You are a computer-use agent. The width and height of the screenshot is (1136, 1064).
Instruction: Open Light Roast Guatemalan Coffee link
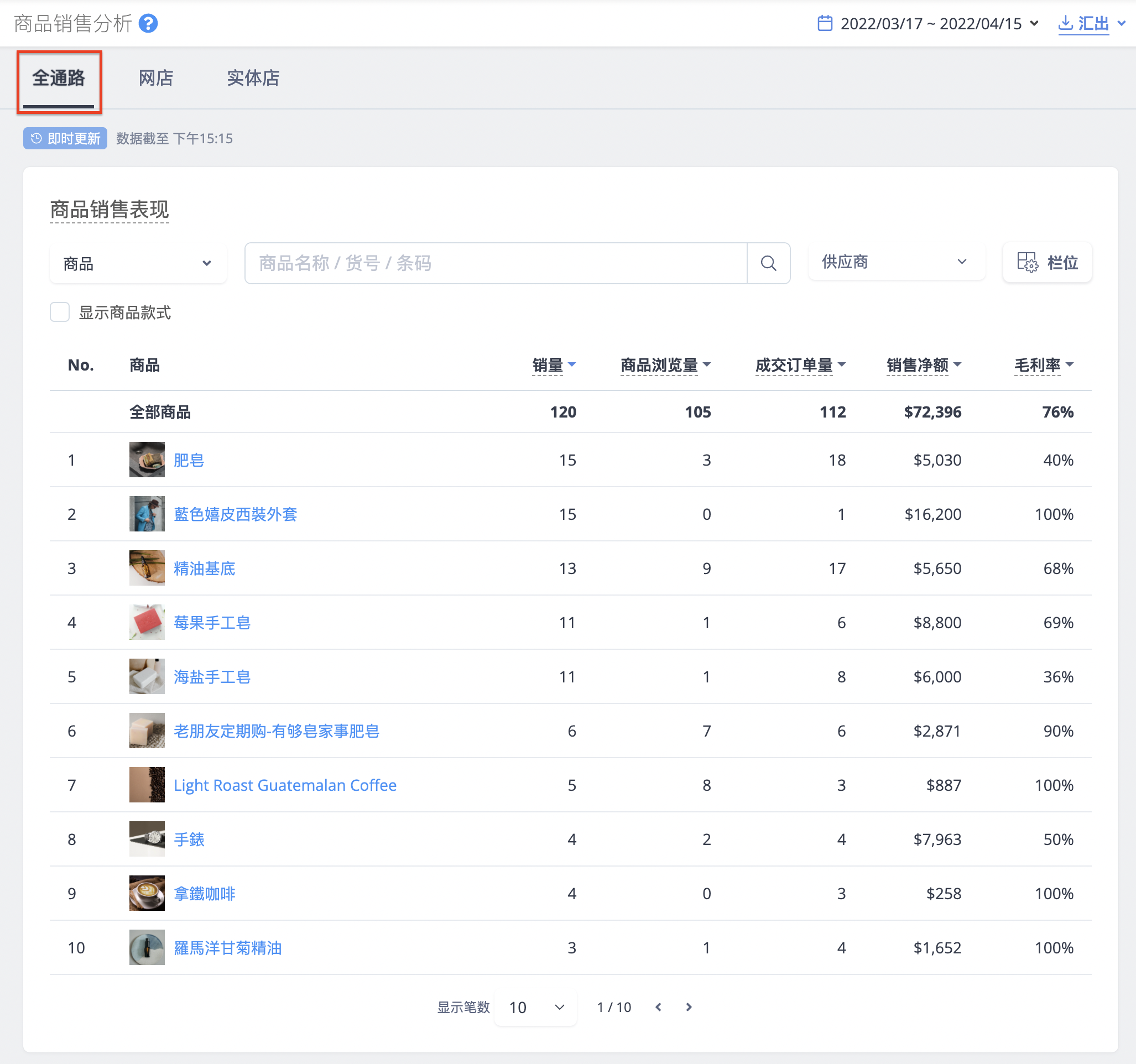(x=285, y=785)
